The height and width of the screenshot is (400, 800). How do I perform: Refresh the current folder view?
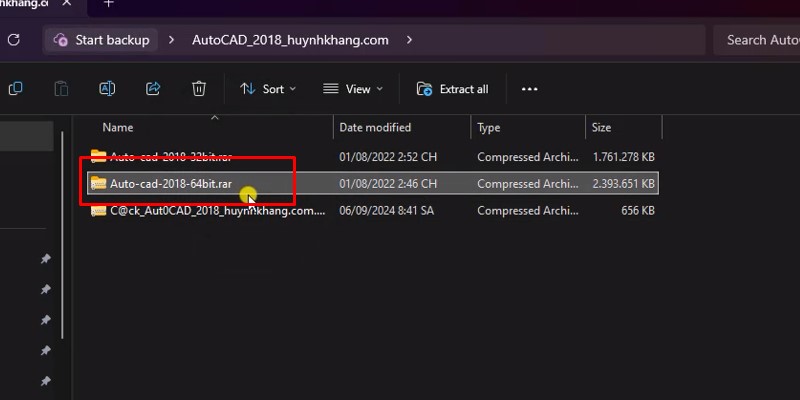tap(13, 40)
